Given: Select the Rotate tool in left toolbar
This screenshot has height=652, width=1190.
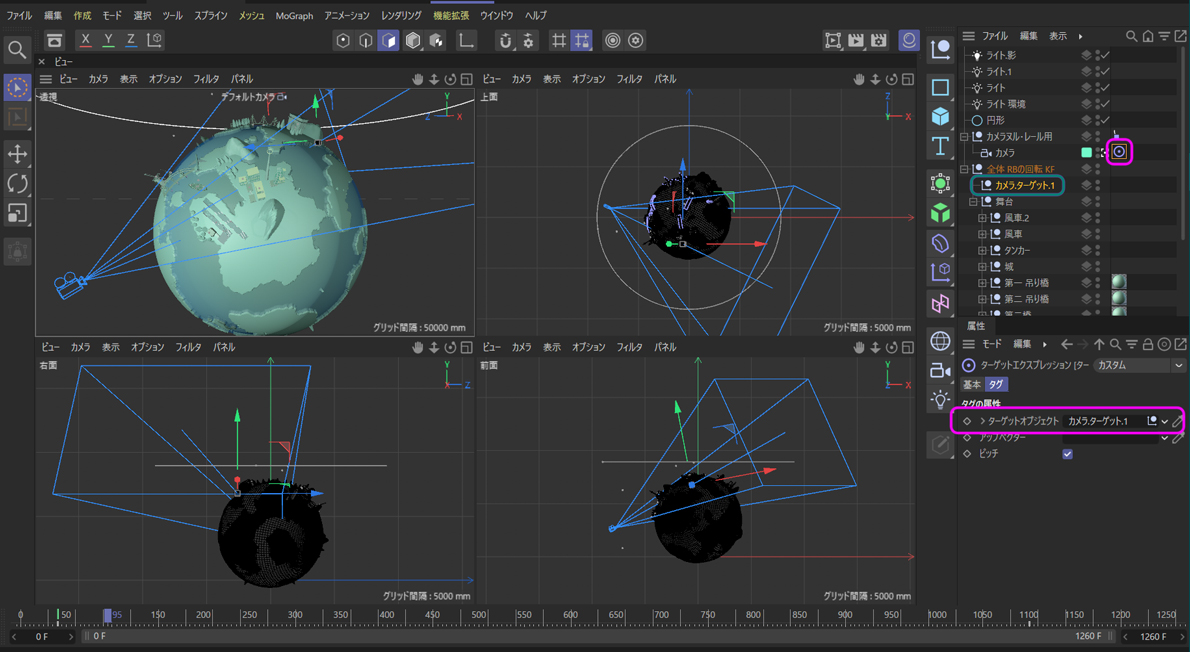Looking at the screenshot, I should coord(17,183).
